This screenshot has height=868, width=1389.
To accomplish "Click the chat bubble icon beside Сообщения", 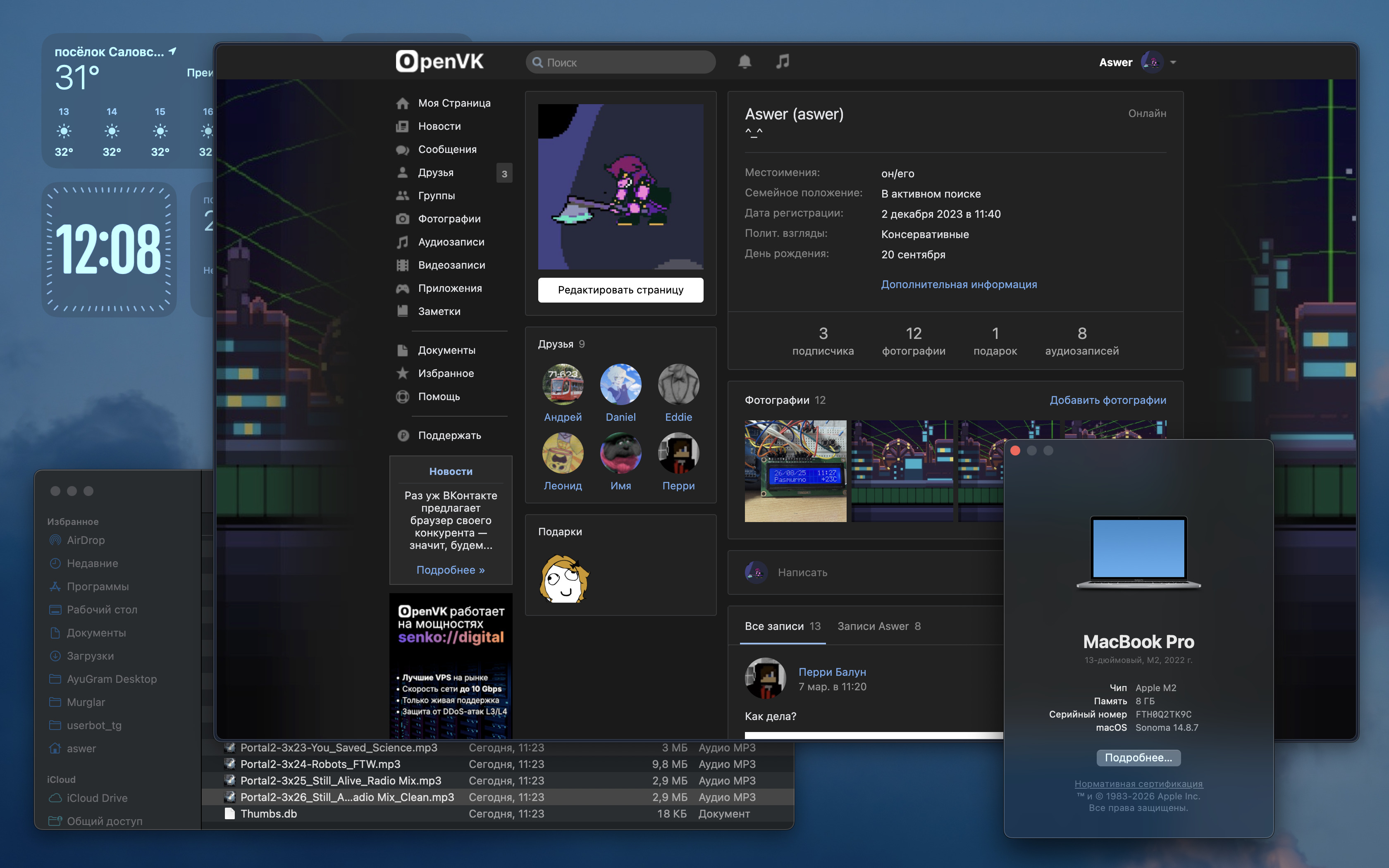I will [402, 150].
